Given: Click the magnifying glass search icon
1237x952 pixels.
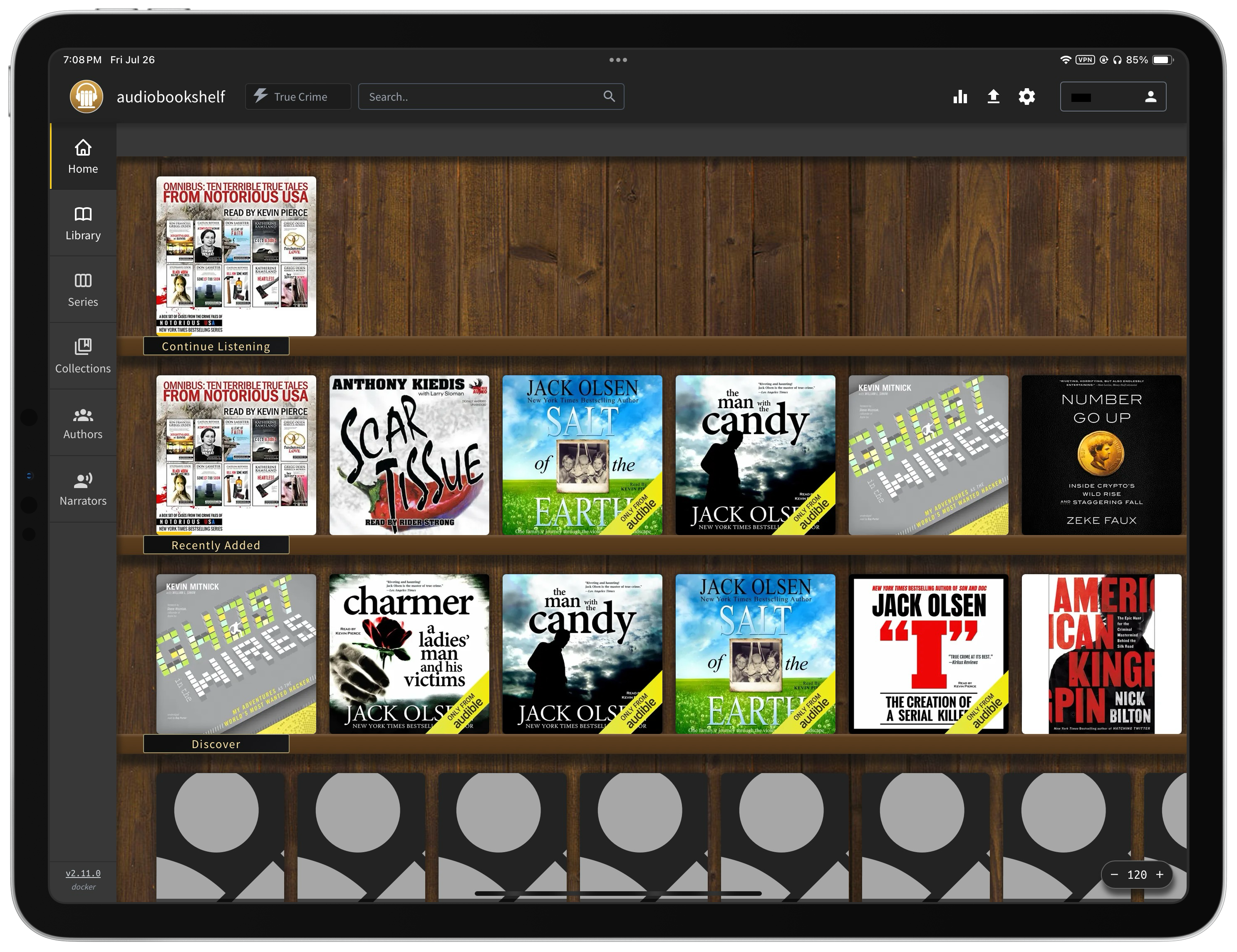Looking at the screenshot, I should 609,97.
